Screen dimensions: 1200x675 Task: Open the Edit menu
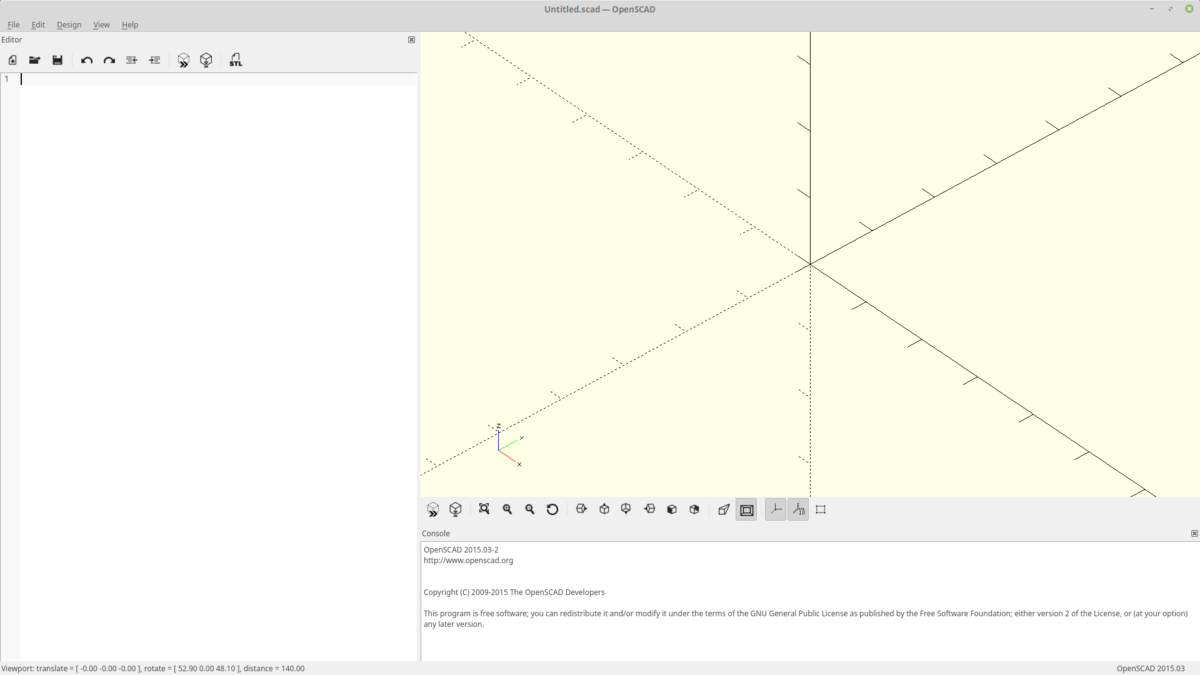(x=38, y=24)
